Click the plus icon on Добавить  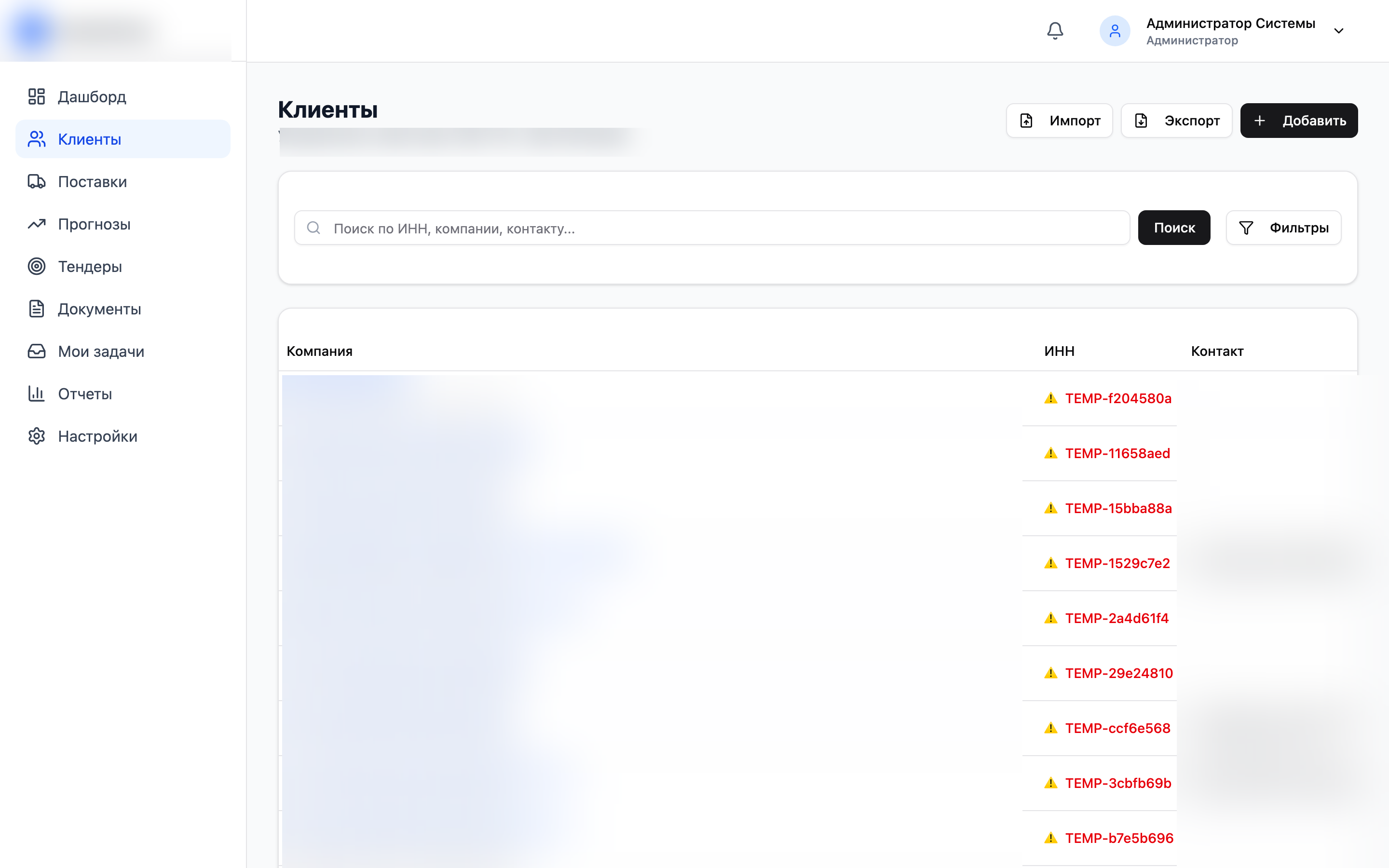[1259, 121]
